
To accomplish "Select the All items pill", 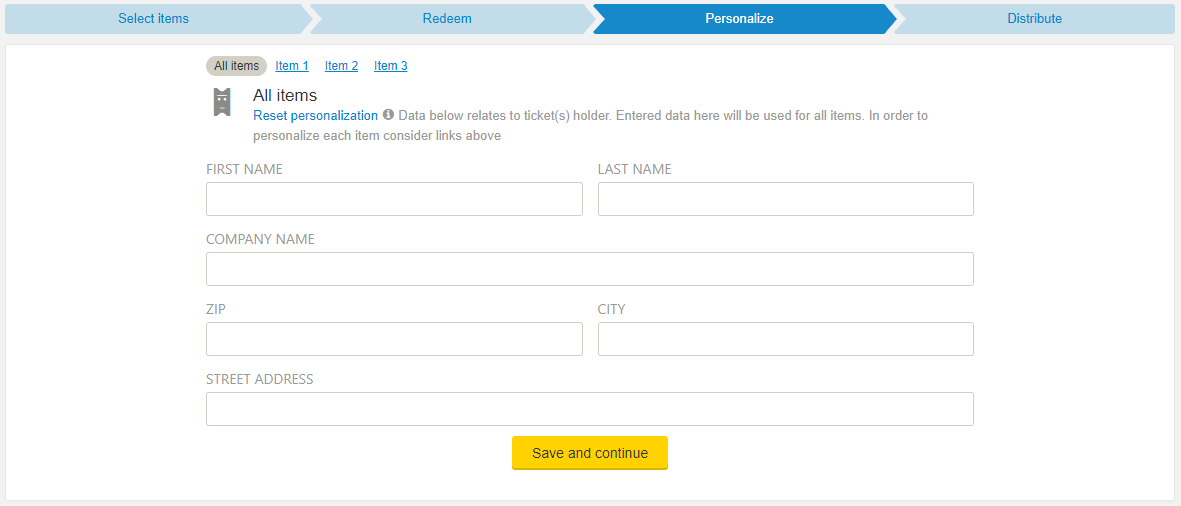I will [x=237, y=66].
